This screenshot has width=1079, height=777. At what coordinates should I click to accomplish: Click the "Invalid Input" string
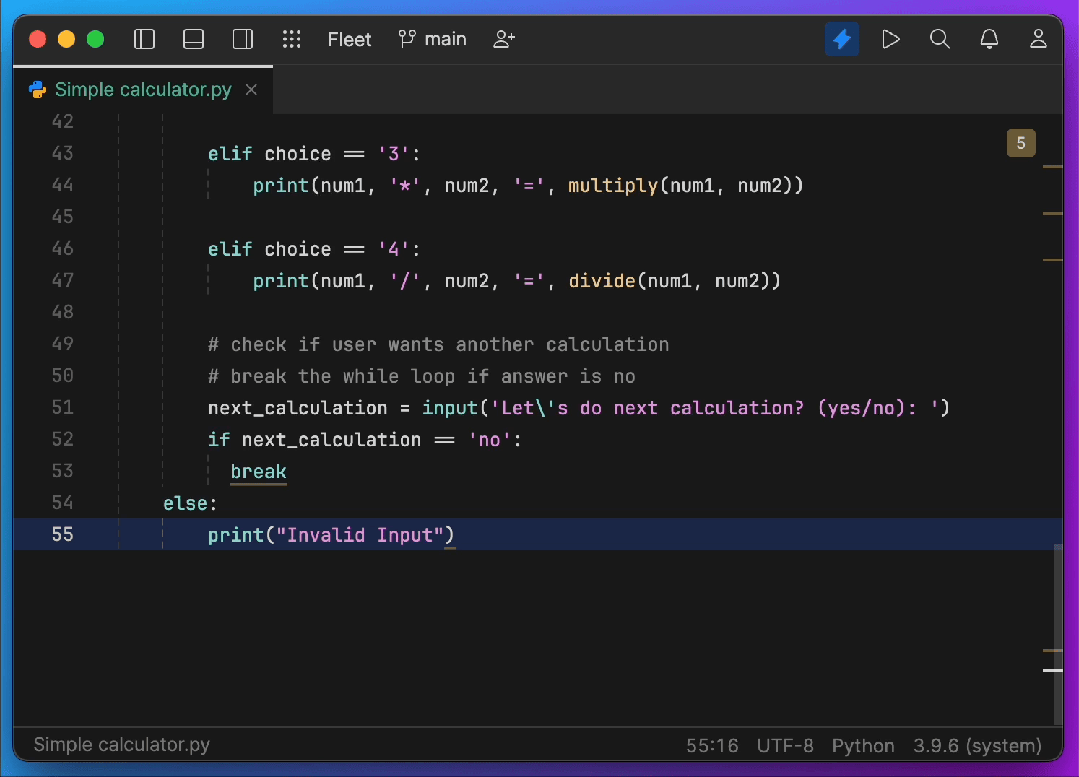(360, 535)
